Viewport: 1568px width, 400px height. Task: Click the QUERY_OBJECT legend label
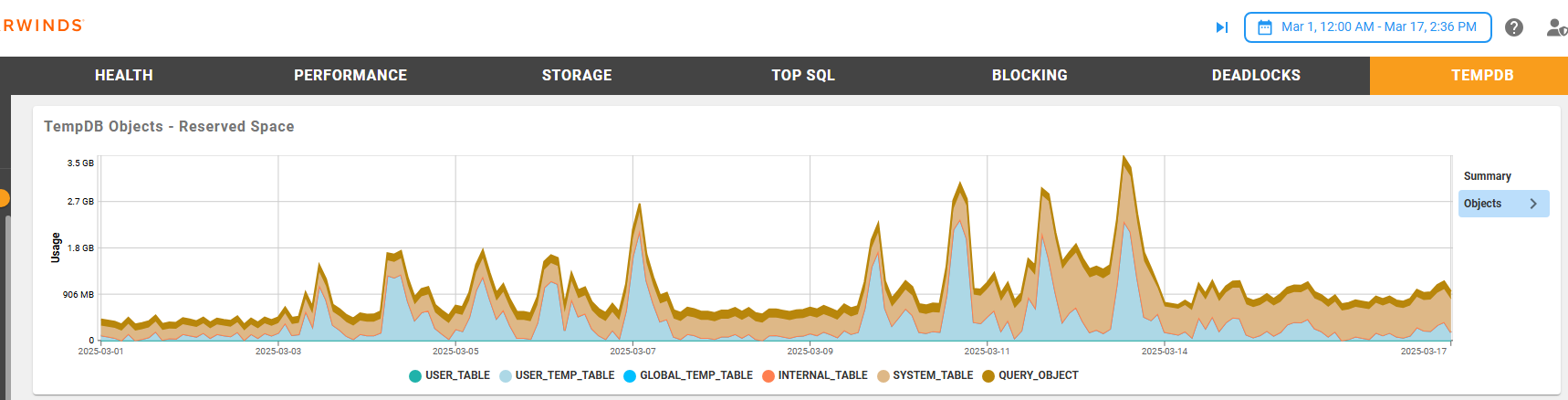[x=1039, y=375]
